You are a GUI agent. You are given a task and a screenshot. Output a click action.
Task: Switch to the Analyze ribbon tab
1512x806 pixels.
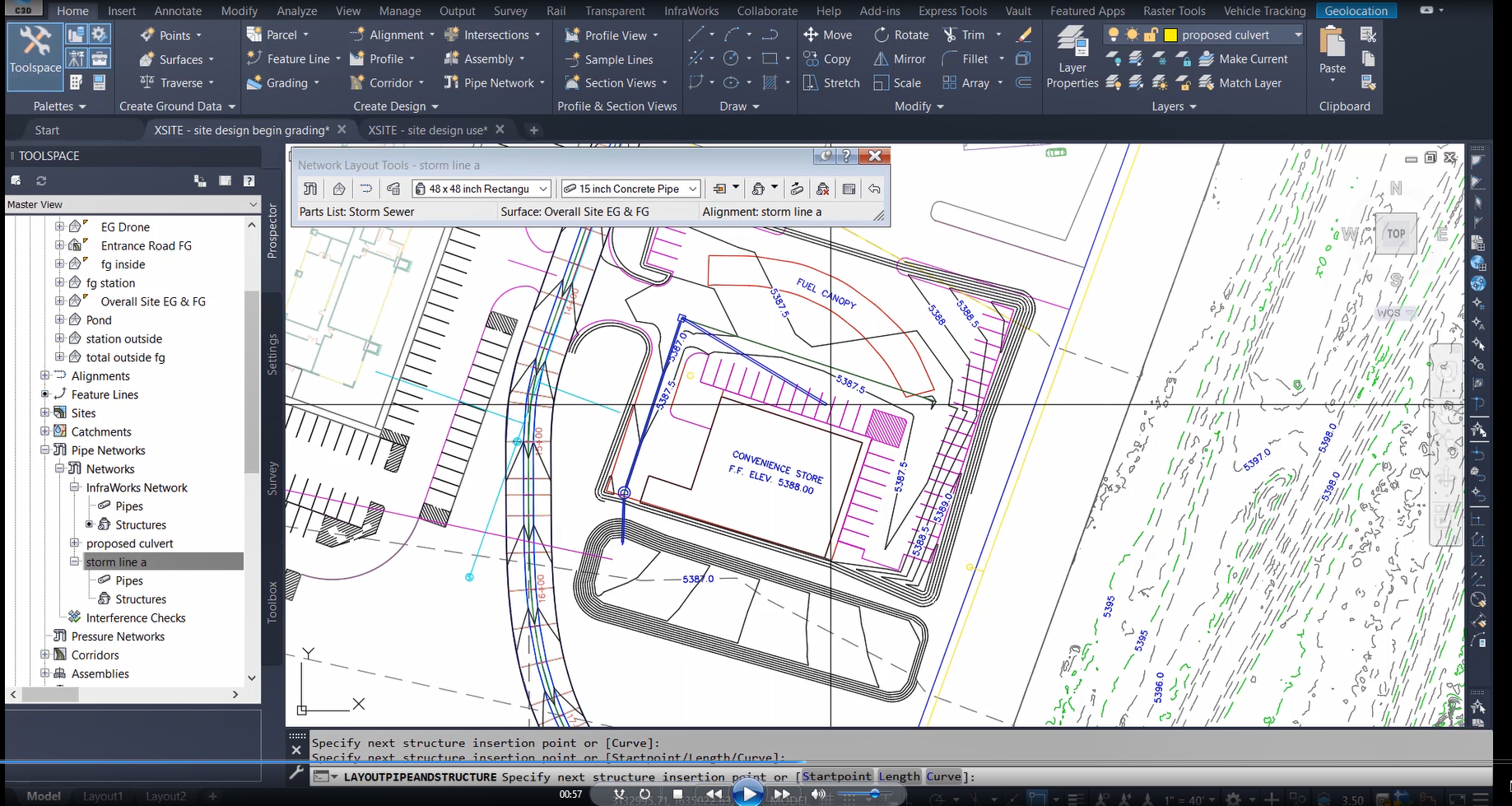(297, 11)
